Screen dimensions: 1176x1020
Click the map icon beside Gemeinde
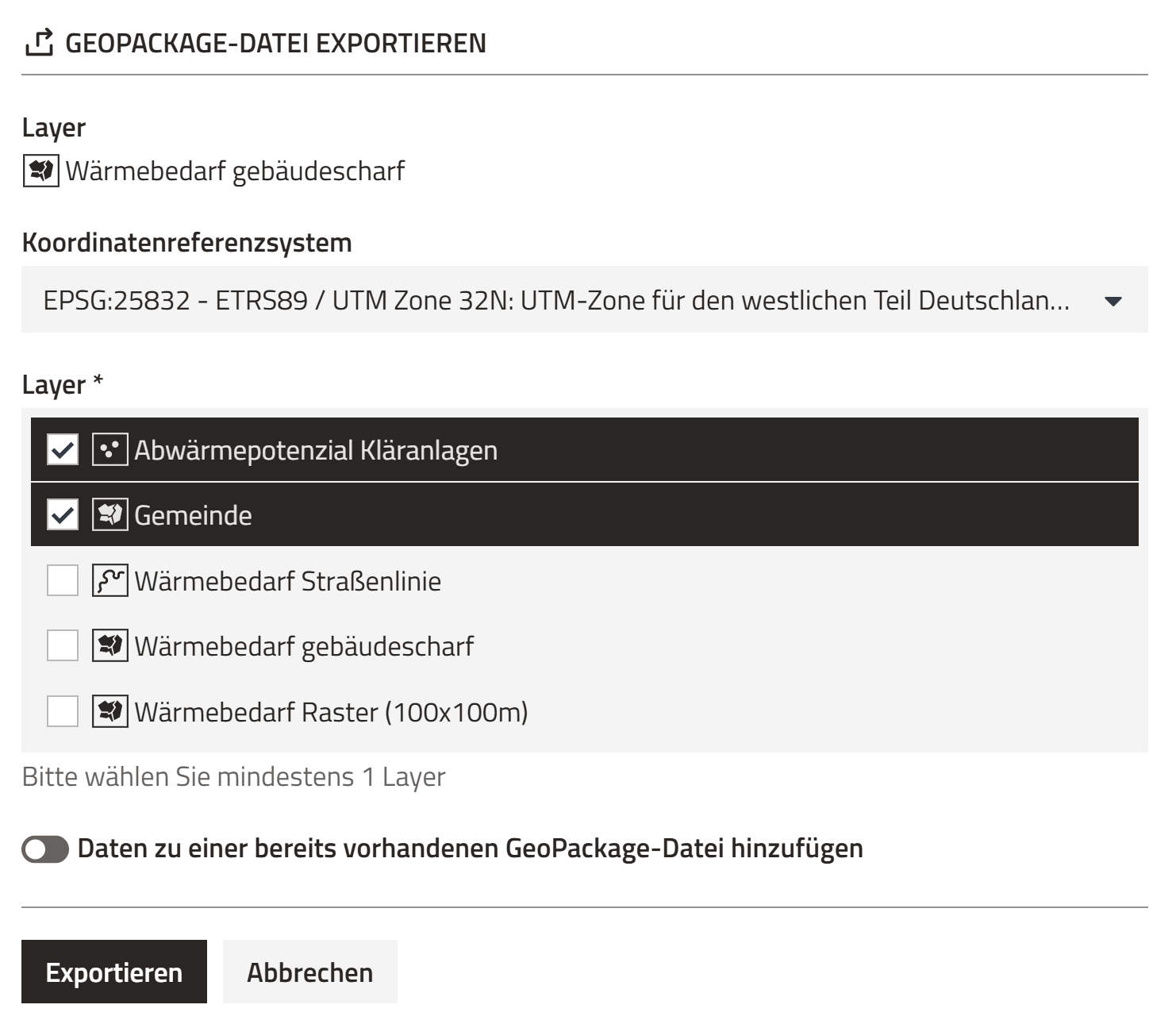tap(110, 515)
